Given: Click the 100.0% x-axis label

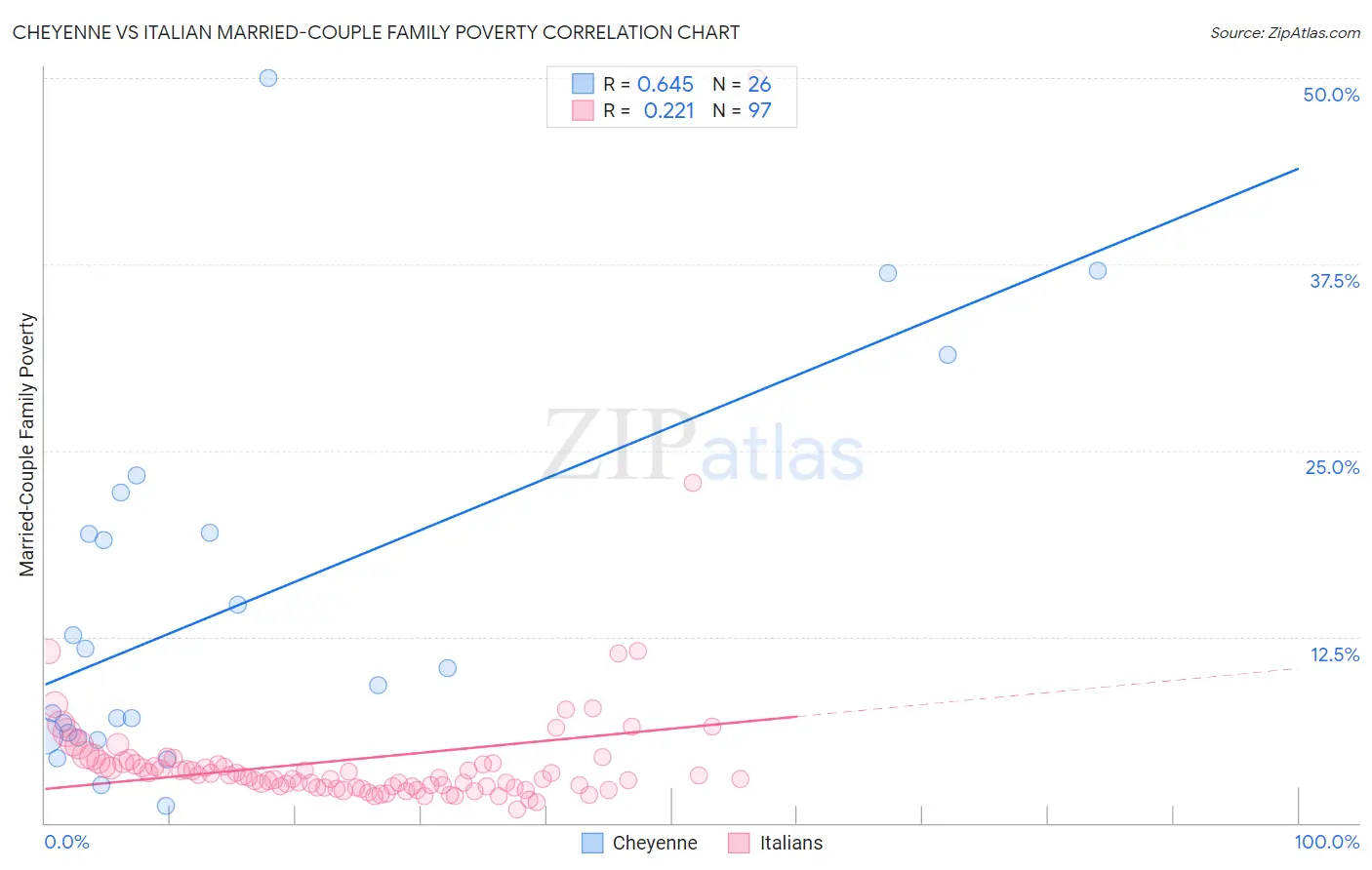Looking at the screenshot, I should pyautogui.click(x=1327, y=842).
